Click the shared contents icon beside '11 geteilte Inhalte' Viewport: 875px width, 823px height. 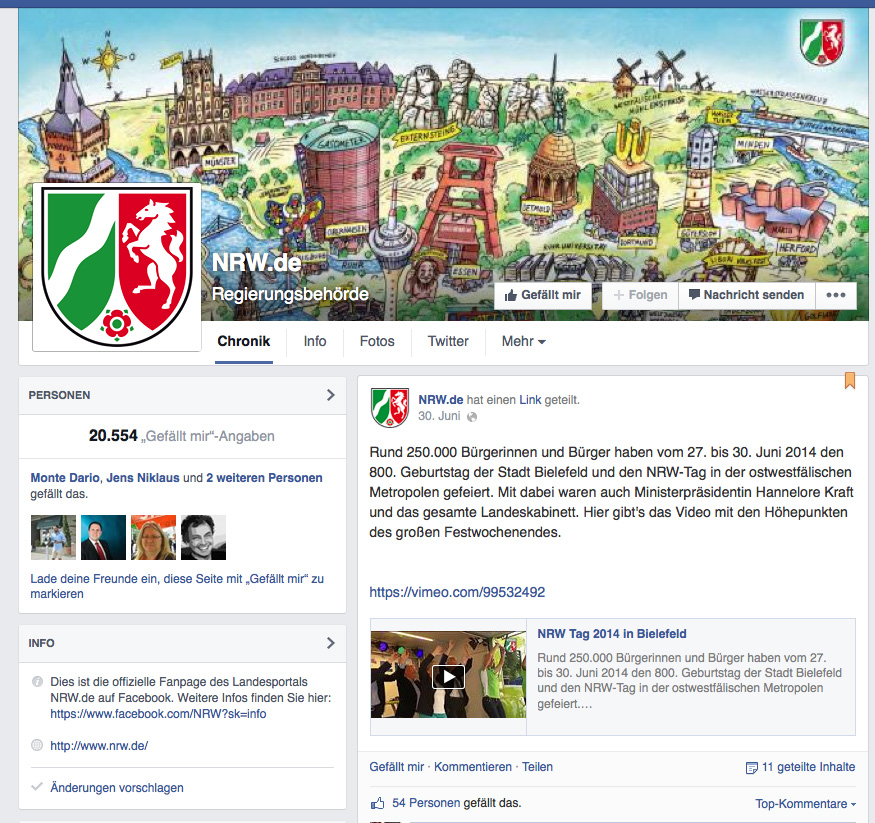[752, 768]
